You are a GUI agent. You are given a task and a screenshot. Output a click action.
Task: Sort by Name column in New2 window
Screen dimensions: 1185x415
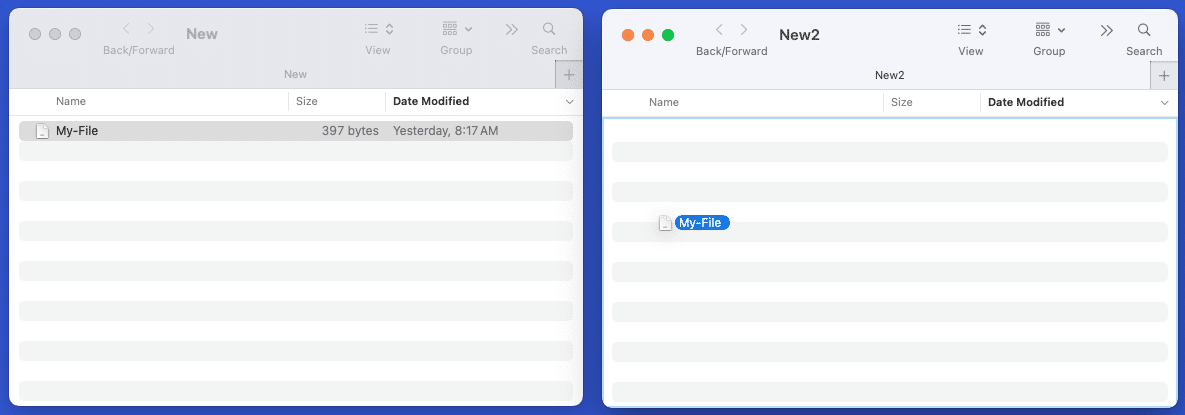coord(664,102)
